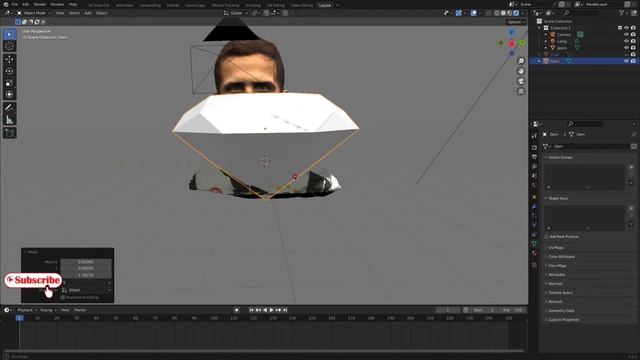Open the Output properties tab
The height and width of the screenshot is (360, 640).
534,157
